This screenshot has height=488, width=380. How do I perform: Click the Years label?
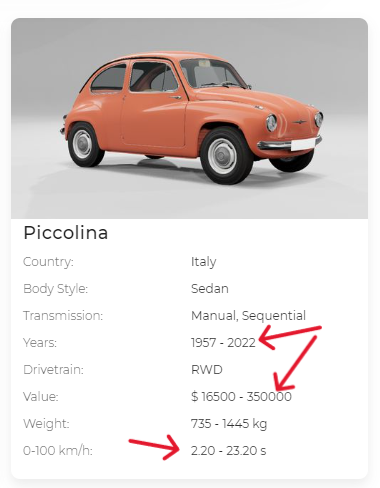40,343
